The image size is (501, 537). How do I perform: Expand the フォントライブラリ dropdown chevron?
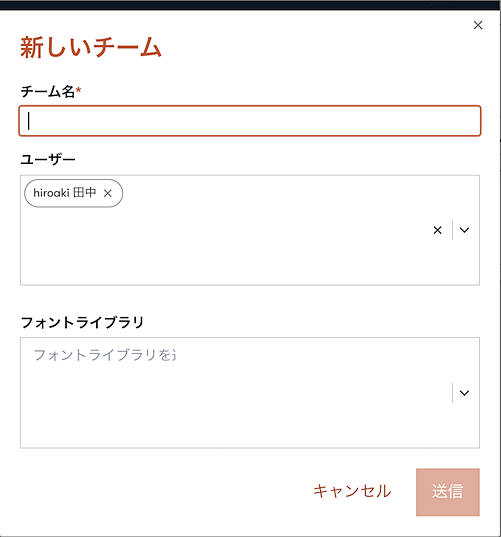464,393
